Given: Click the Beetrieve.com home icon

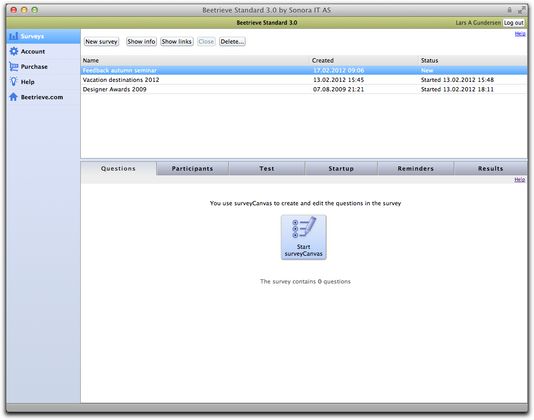Looking at the screenshot, I should [14, 97].
